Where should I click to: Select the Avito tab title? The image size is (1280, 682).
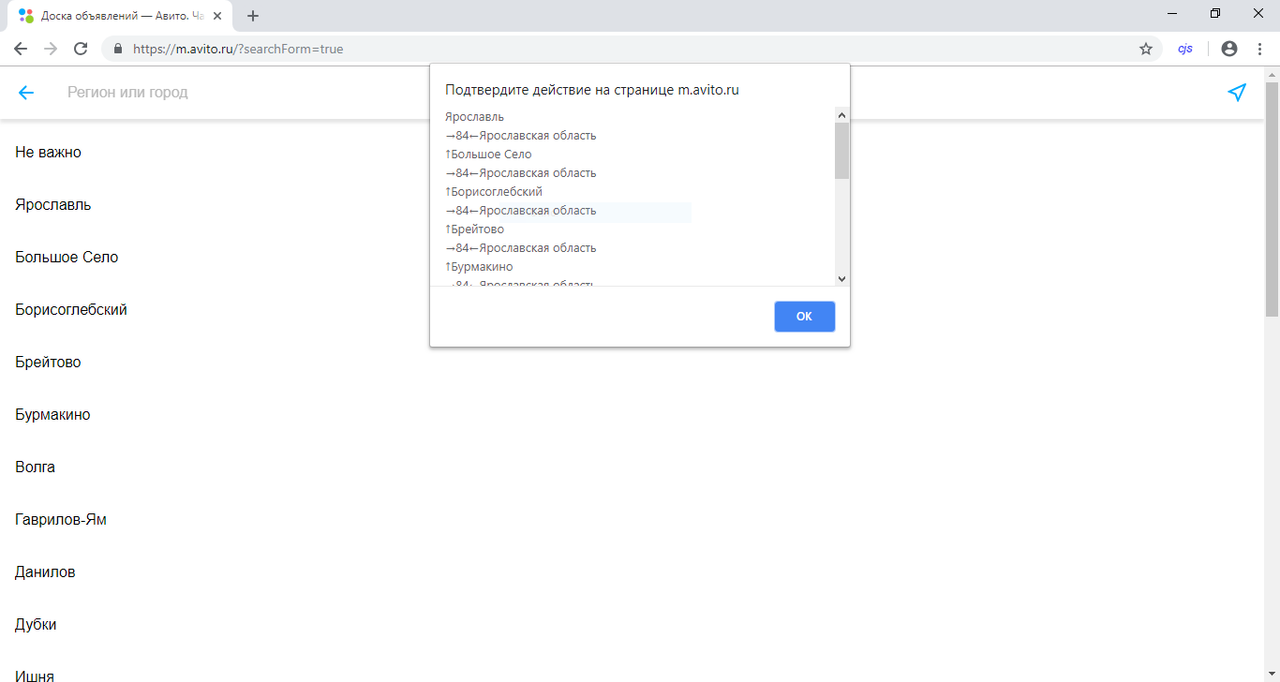[x=123, y=16]
